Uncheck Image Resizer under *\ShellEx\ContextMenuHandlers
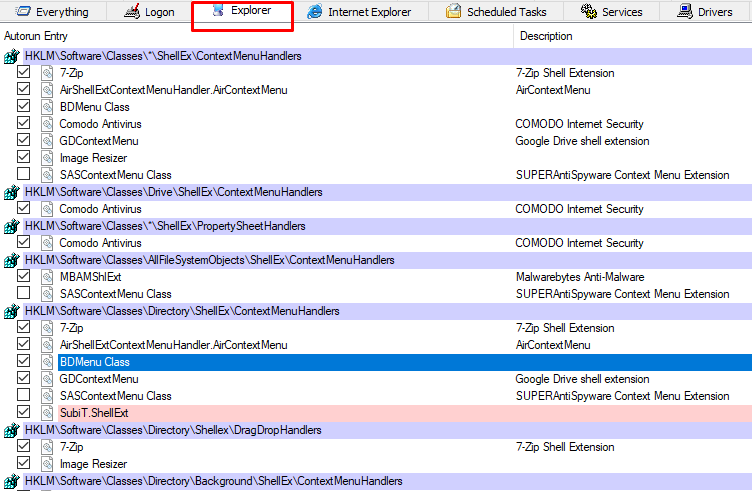The image size is (752, 491). (x=23, y=157)
